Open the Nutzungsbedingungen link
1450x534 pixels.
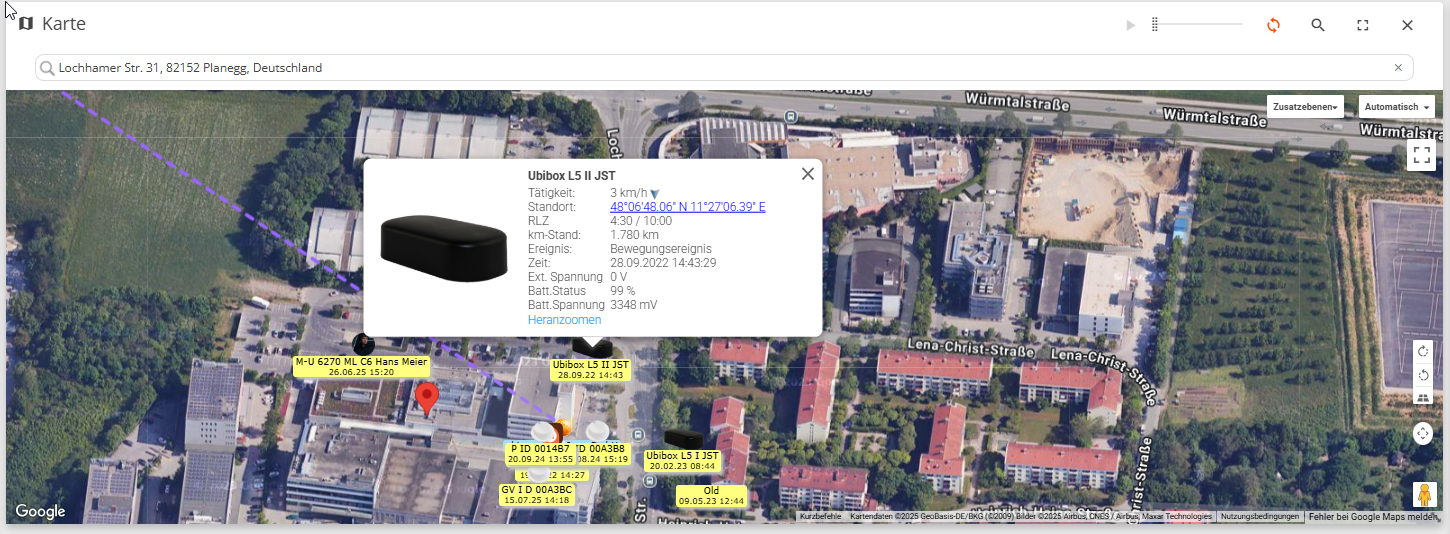pyautogui.click(x=1260, y=517)
